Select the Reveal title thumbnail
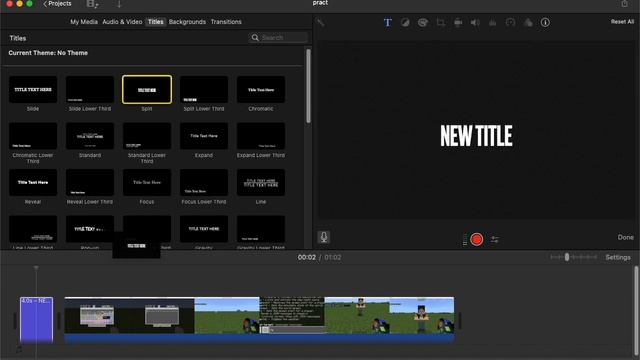640x360 pixels. (x=33, y=182)
